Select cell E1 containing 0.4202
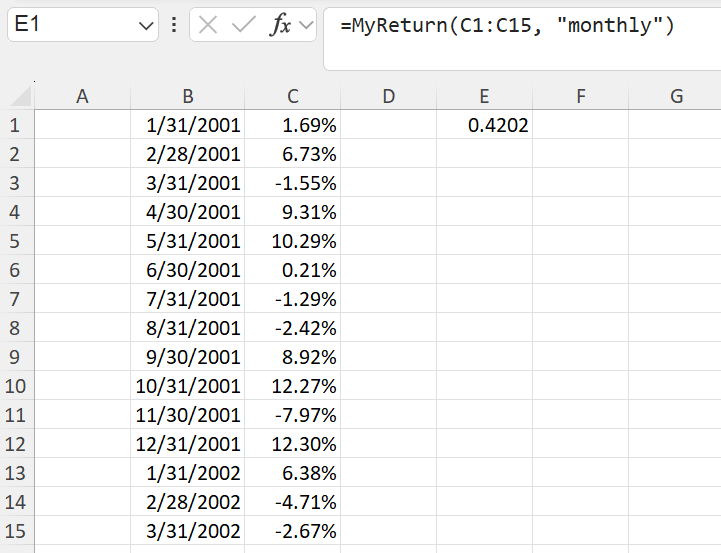This screenshot has height=553, width=721. [484, 126]
